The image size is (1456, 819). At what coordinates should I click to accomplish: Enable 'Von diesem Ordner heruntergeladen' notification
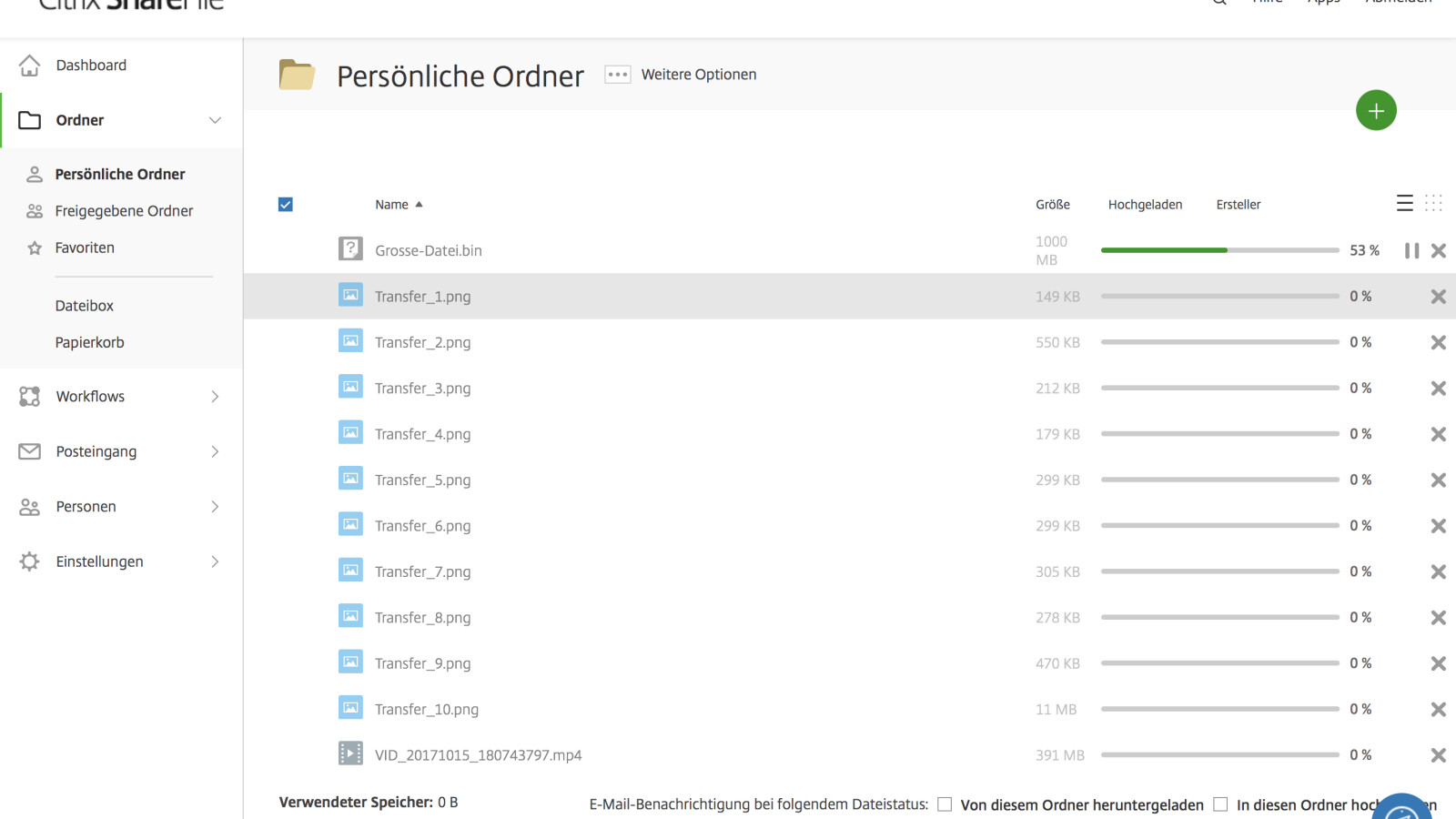945,804
